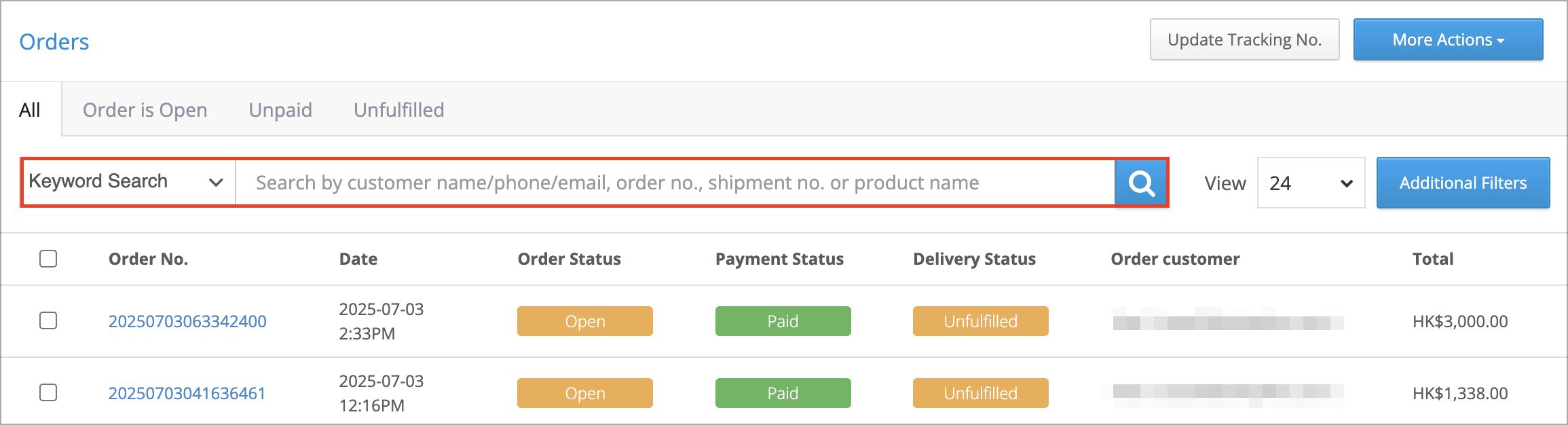The height and width of the screenshot is (425, 1568).
Task: Click the magnifying glass search icon
Action: pyautogui.click(x=1141, y=183)
